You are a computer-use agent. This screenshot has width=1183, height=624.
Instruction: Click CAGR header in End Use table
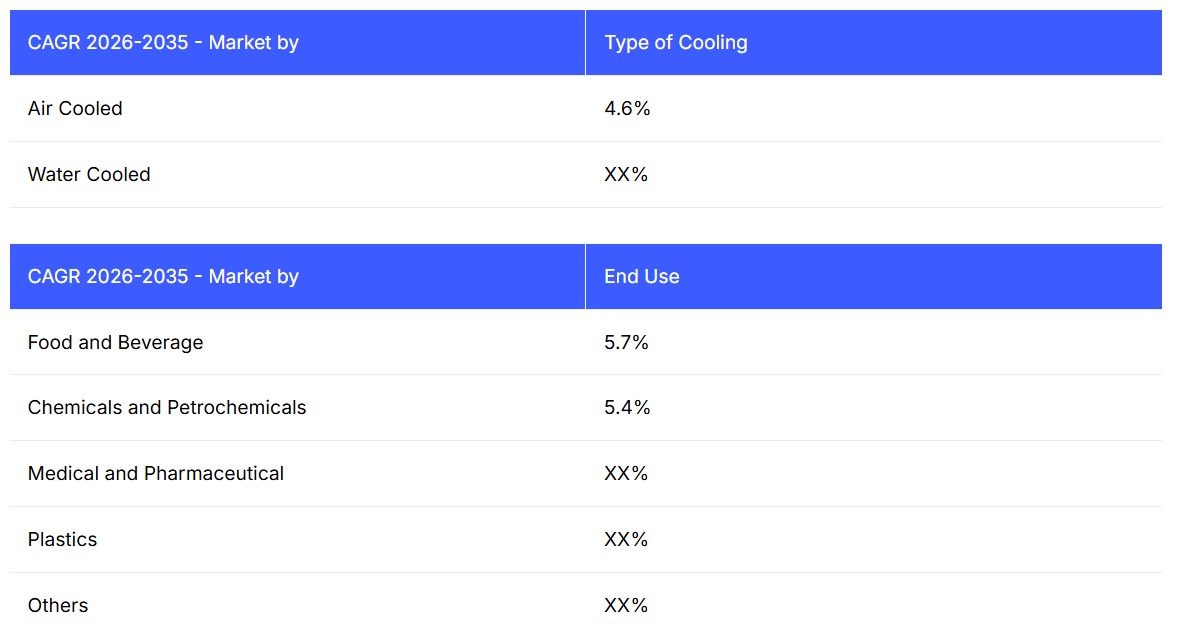coord(163,277)
